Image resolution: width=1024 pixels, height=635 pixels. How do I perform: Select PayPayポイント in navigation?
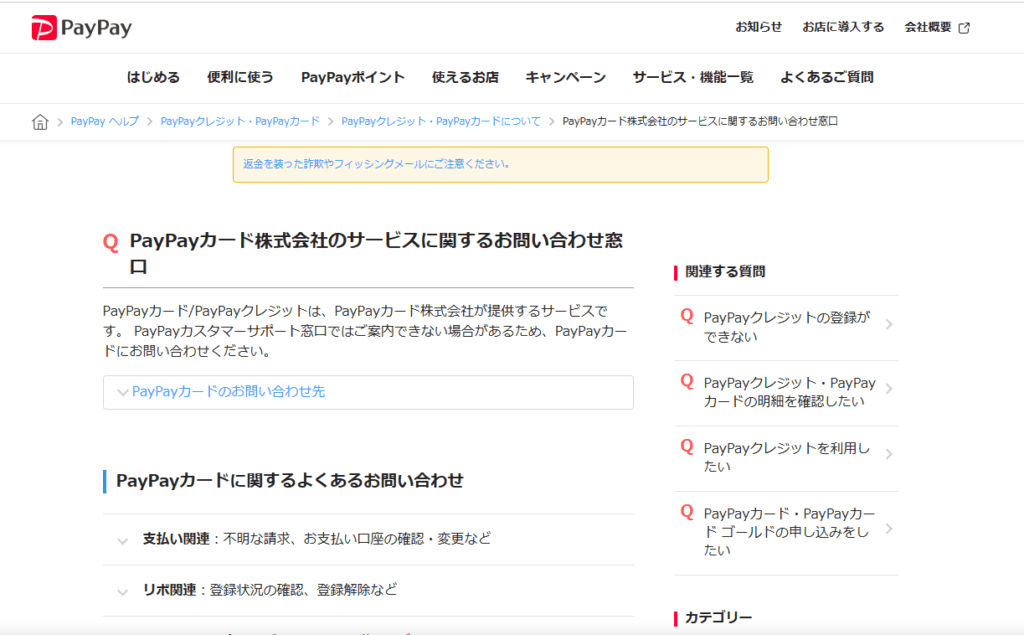coord(352,77)
